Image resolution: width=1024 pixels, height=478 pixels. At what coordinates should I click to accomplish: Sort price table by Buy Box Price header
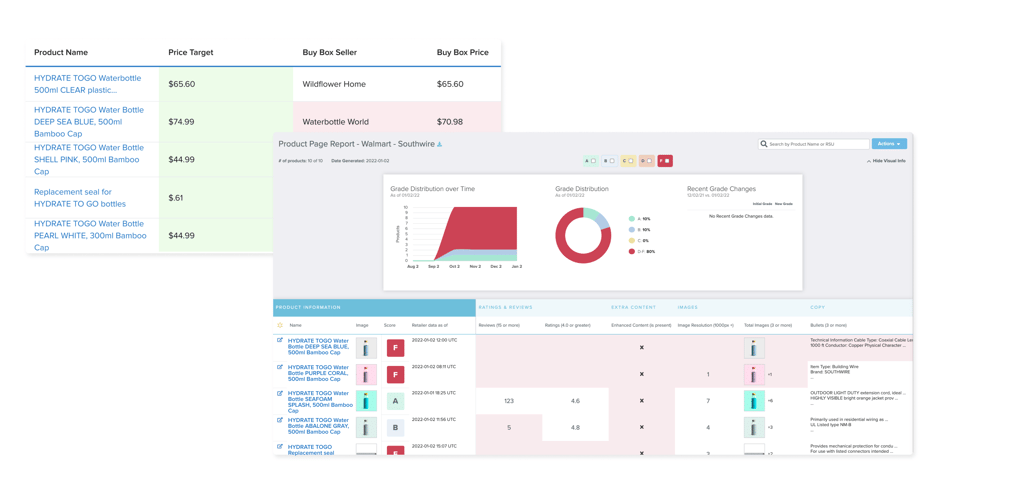[462, 52]
